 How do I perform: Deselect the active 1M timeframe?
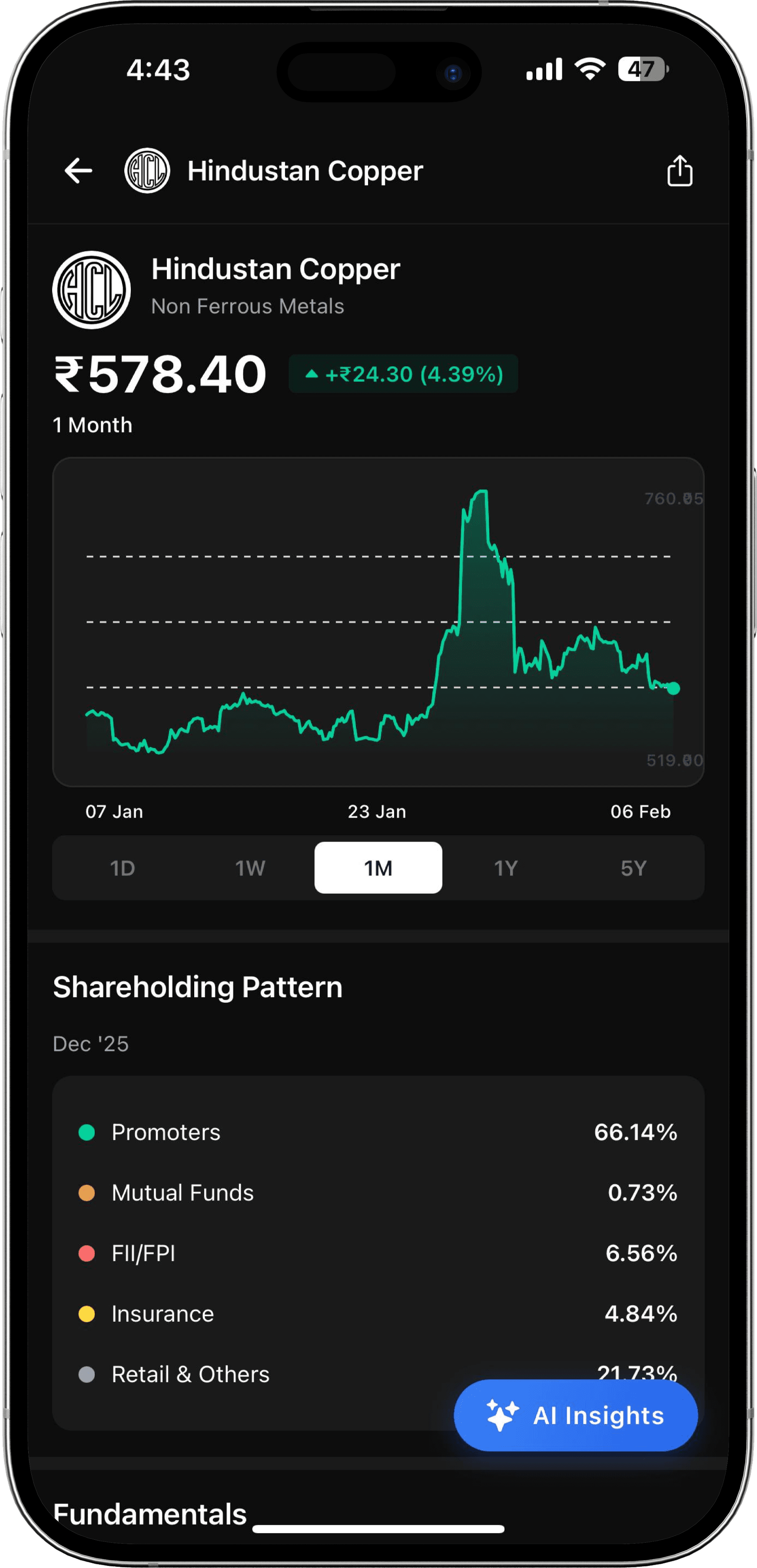378,868
